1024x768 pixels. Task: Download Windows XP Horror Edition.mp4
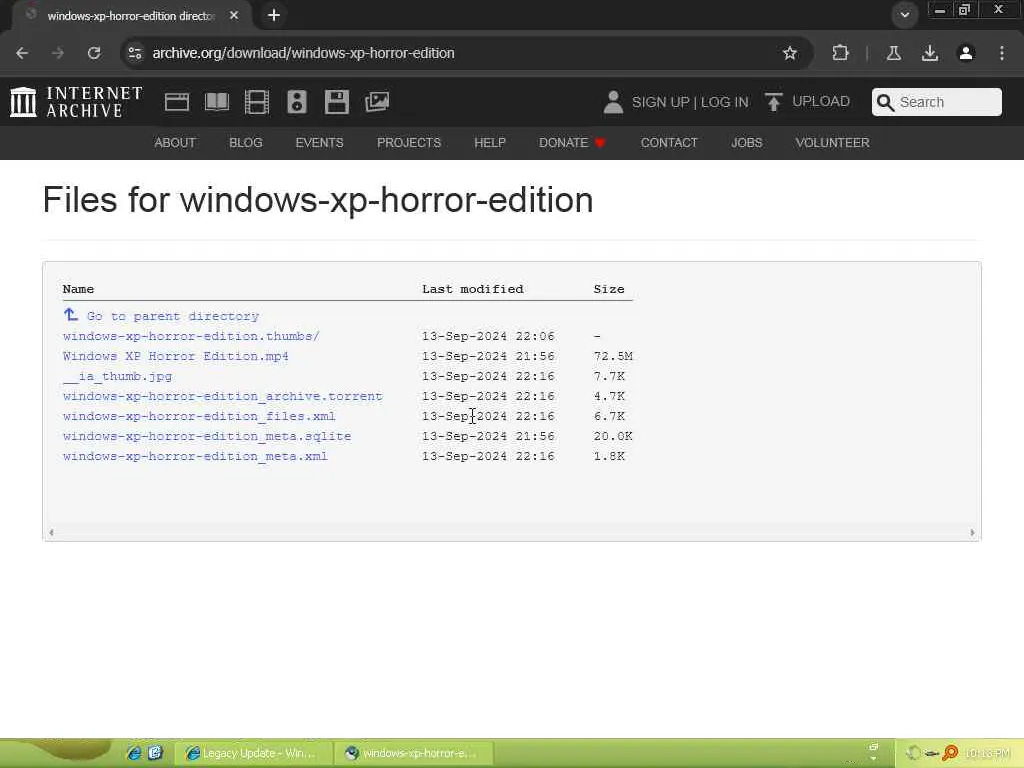point(176,357)
